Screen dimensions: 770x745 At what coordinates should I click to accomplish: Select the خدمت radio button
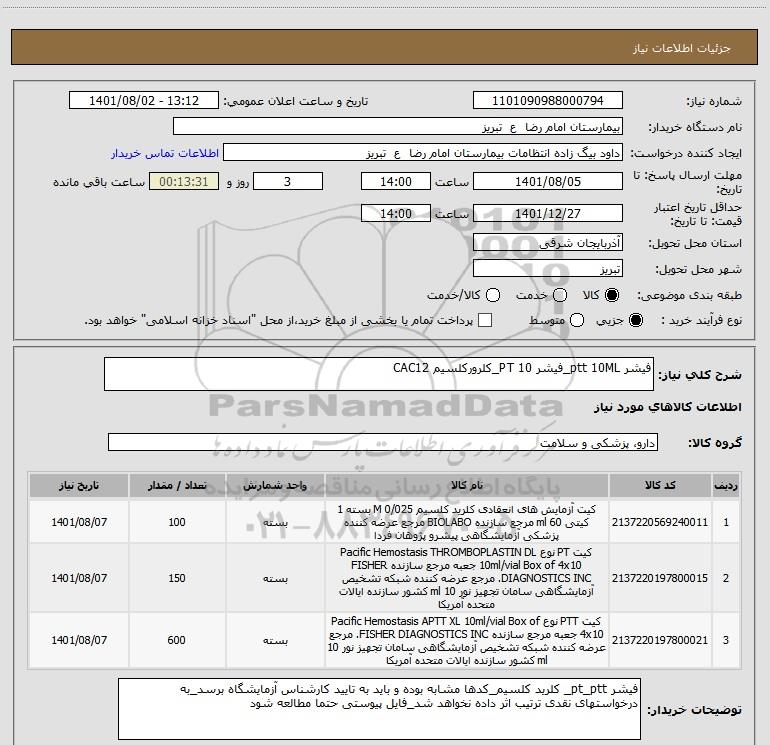pos(560,295)
